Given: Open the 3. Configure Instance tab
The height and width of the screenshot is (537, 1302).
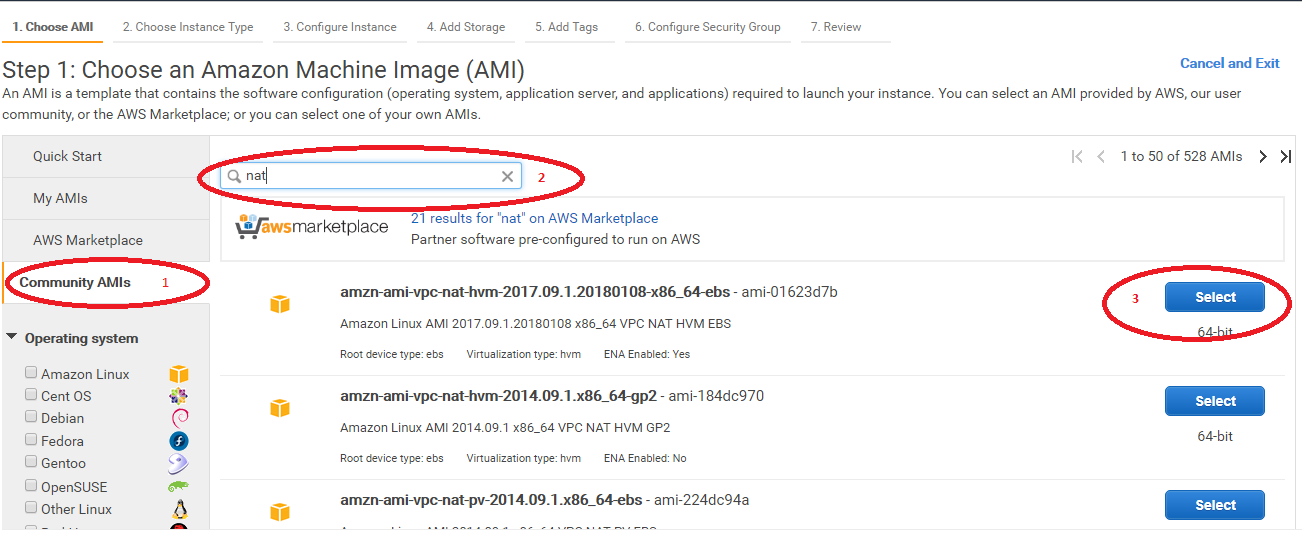Looking at the screenshot, I should coord(340,27).
